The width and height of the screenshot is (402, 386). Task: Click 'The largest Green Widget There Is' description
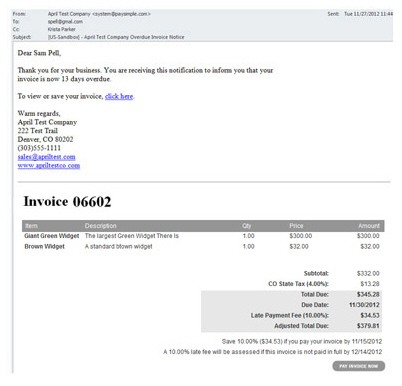click(132, 236)
